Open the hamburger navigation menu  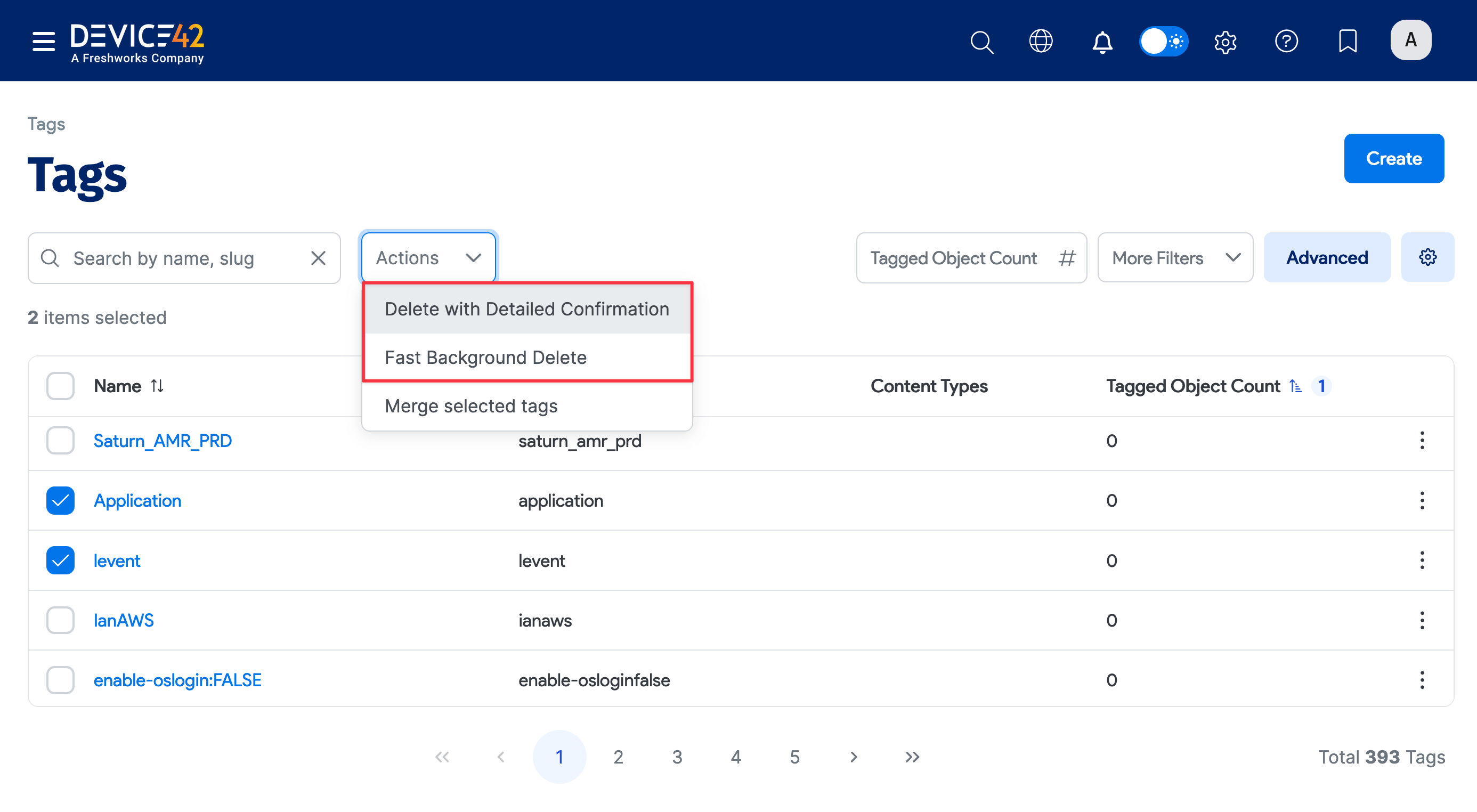44,41
